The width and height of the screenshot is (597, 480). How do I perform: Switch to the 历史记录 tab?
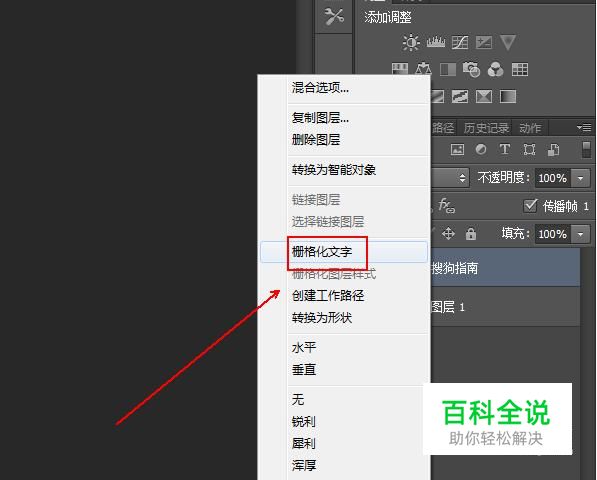(x=486, y=128)
